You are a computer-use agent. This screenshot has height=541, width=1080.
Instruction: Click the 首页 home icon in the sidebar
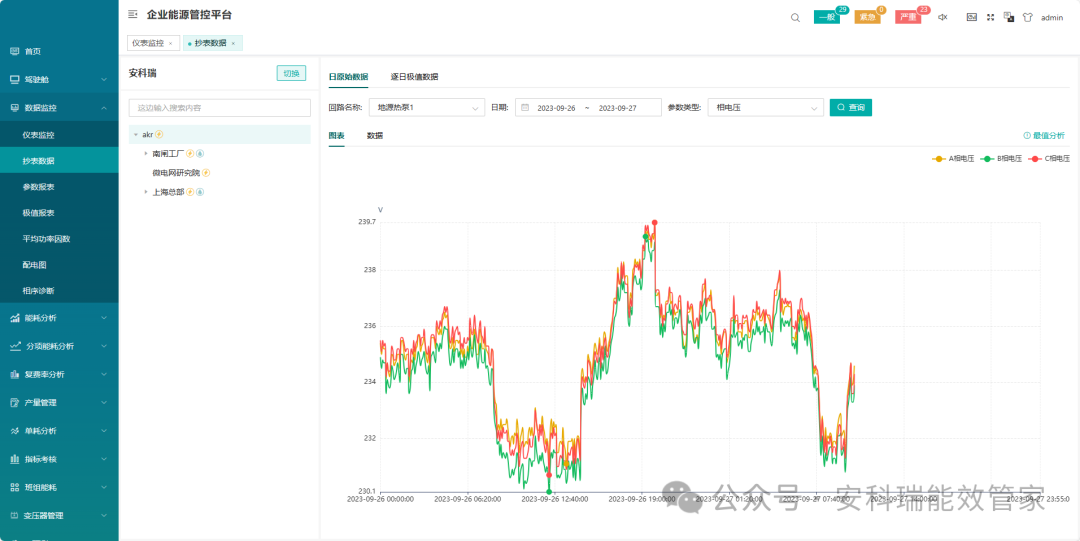click(x=14, y=51)
